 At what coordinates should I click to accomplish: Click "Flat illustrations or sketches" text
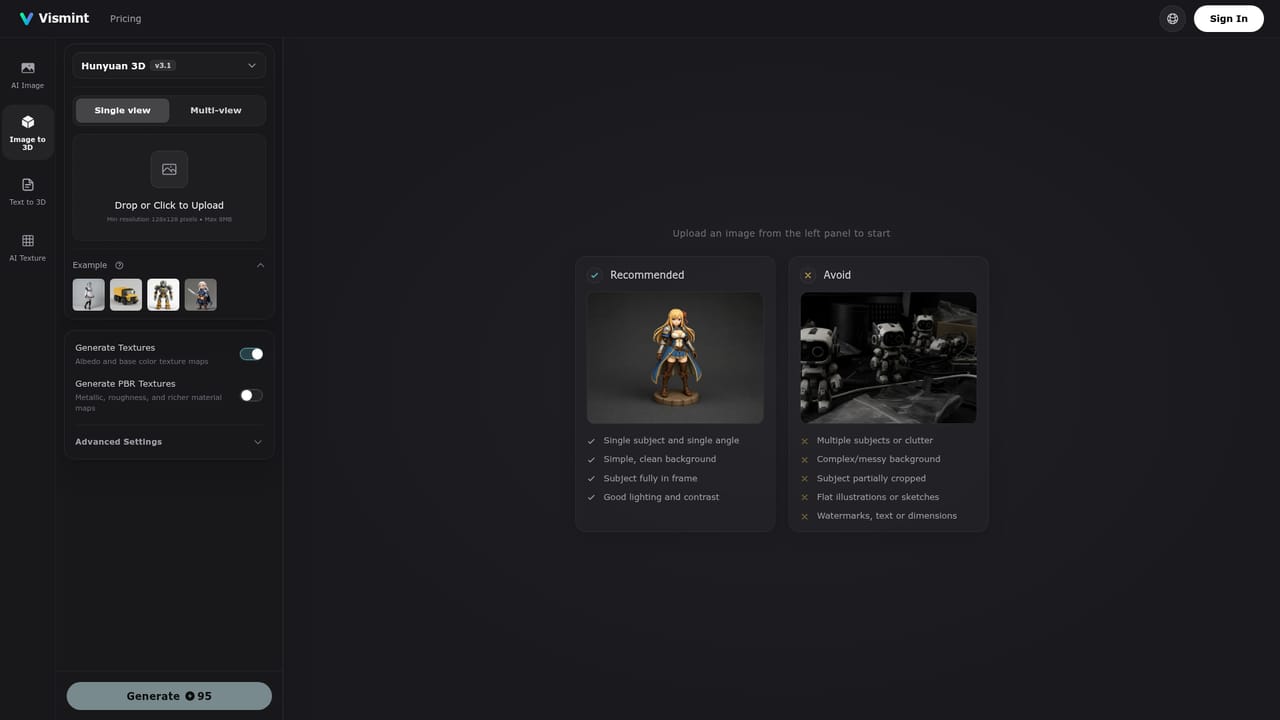tap(878, 497)
